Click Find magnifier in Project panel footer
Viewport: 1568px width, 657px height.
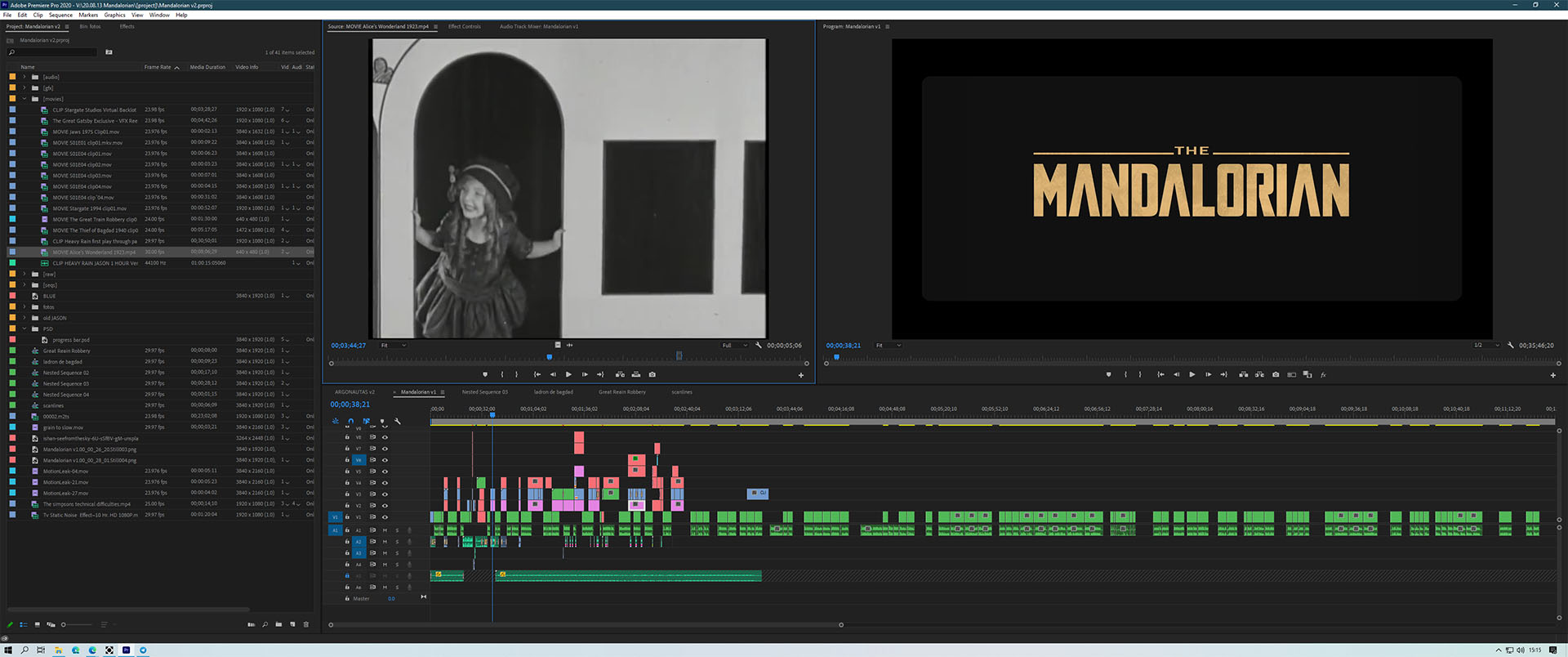click(265, 624)
